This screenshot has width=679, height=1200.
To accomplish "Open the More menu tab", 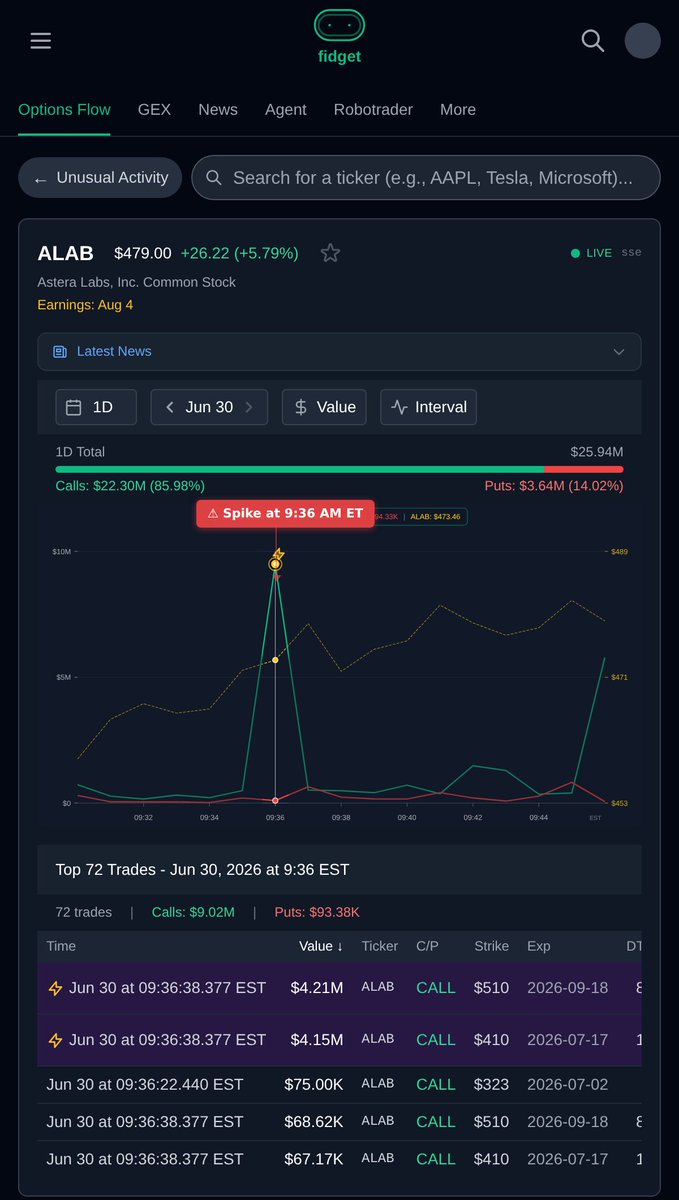I will coord(458,110).
